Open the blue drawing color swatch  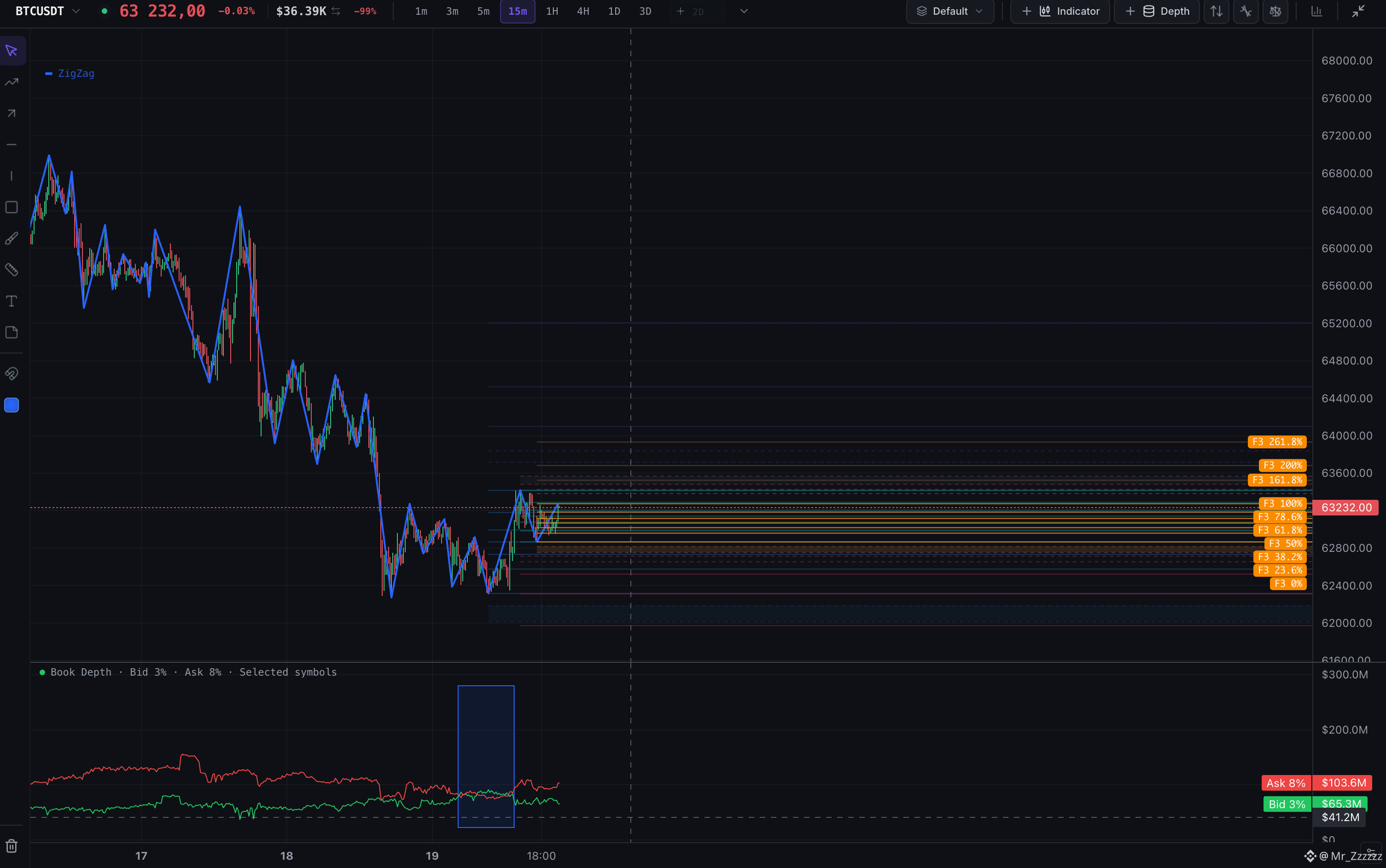click(12, 405)
